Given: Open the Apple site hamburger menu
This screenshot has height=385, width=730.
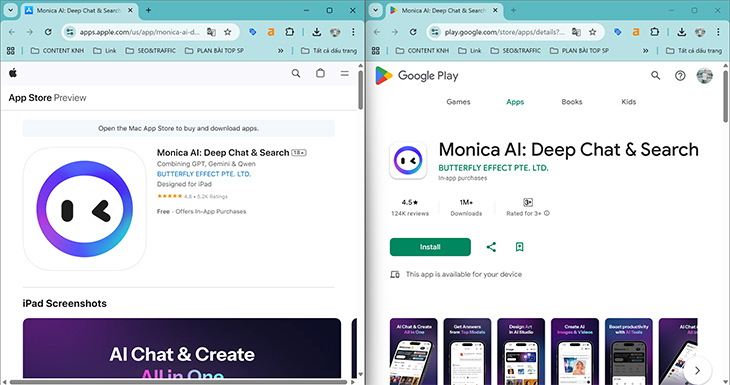Looking at the screenshot, I should [x=345, y=73].
